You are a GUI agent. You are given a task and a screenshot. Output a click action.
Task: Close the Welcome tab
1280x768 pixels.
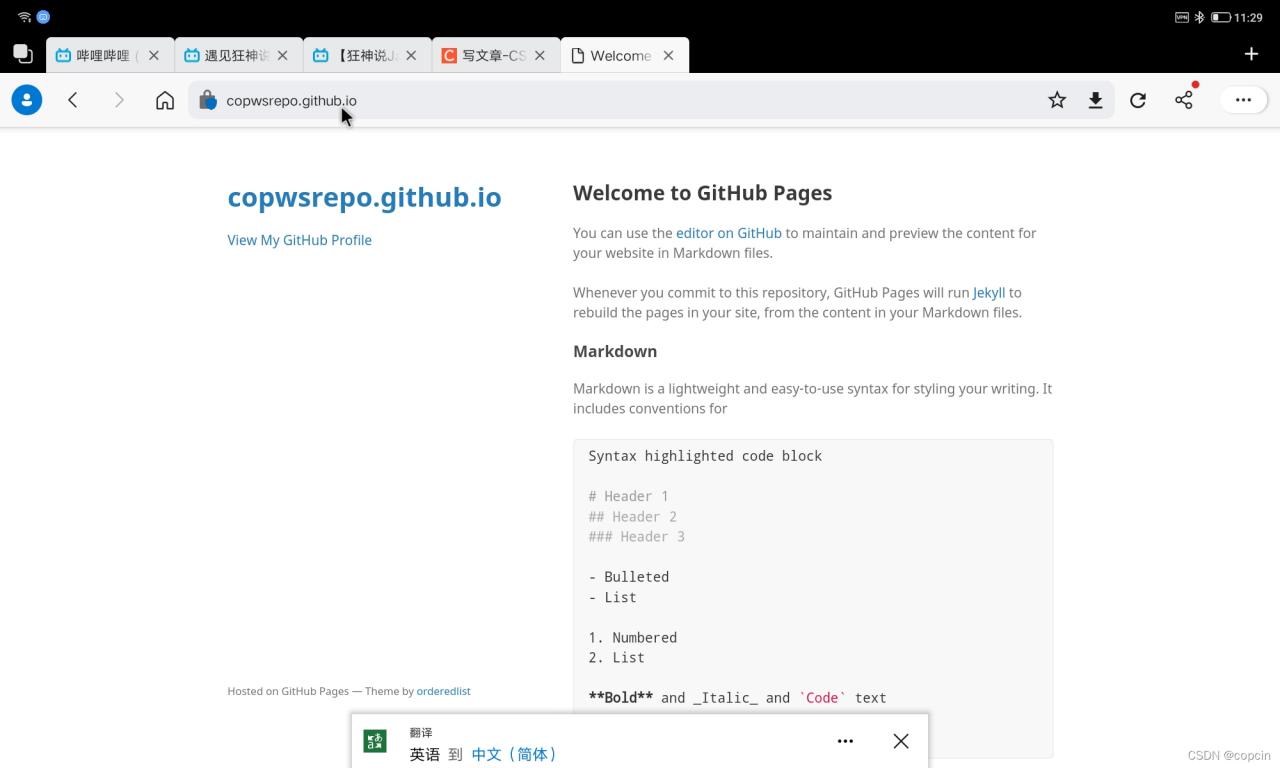[x=669, y=56]
